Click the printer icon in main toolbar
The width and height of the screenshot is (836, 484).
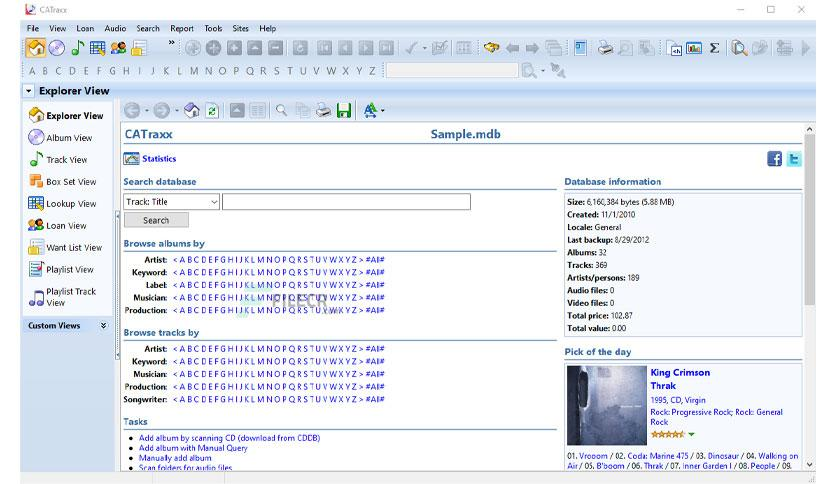pos(606,48)
